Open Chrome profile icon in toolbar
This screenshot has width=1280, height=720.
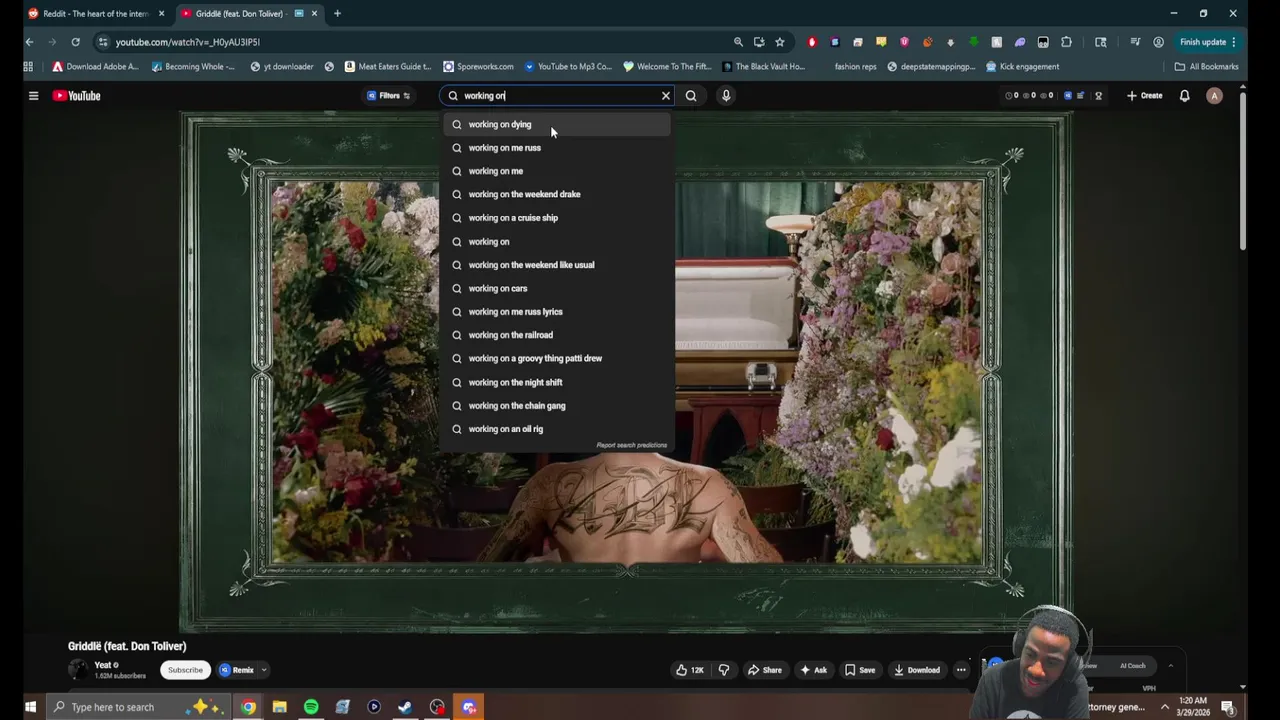coord(1158,42)
